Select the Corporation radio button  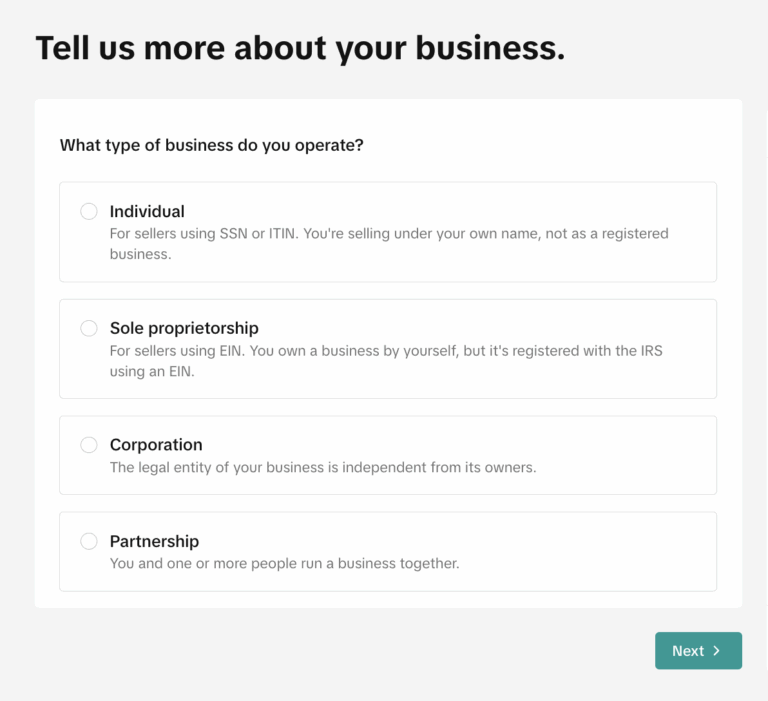point(89,445)
